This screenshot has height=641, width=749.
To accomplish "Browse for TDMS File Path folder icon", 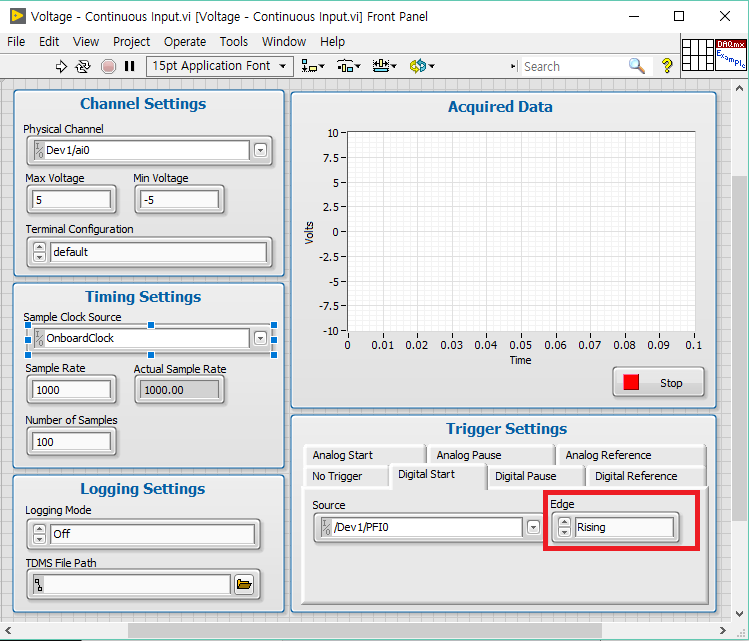I will click(x=244, y=585).
